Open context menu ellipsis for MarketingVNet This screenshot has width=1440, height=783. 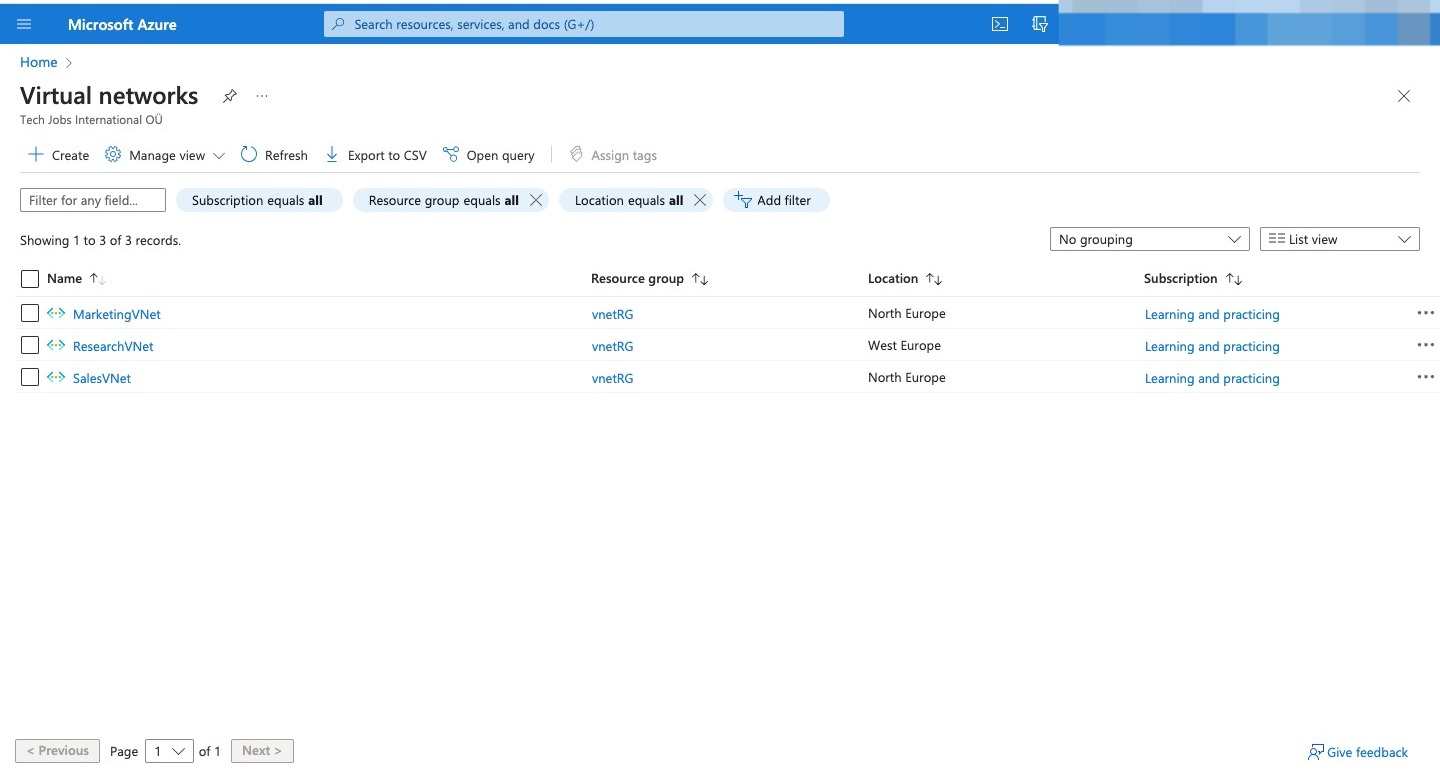(1425, 313)
